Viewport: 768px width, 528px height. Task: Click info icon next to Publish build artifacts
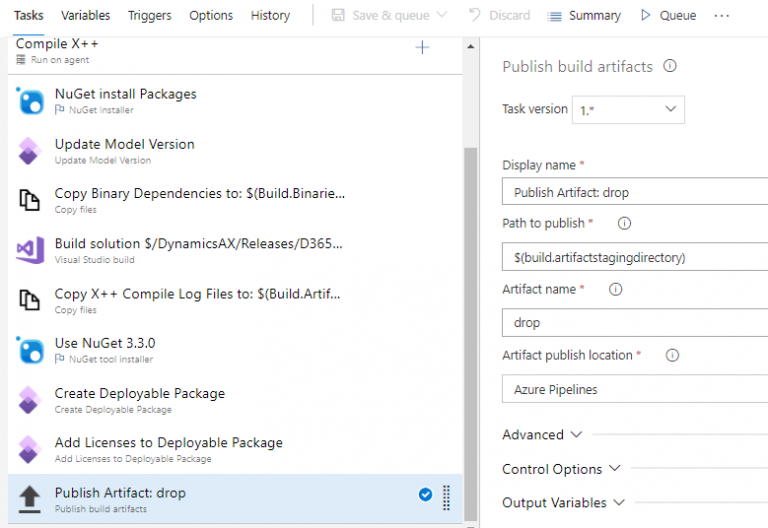[670, 66]
